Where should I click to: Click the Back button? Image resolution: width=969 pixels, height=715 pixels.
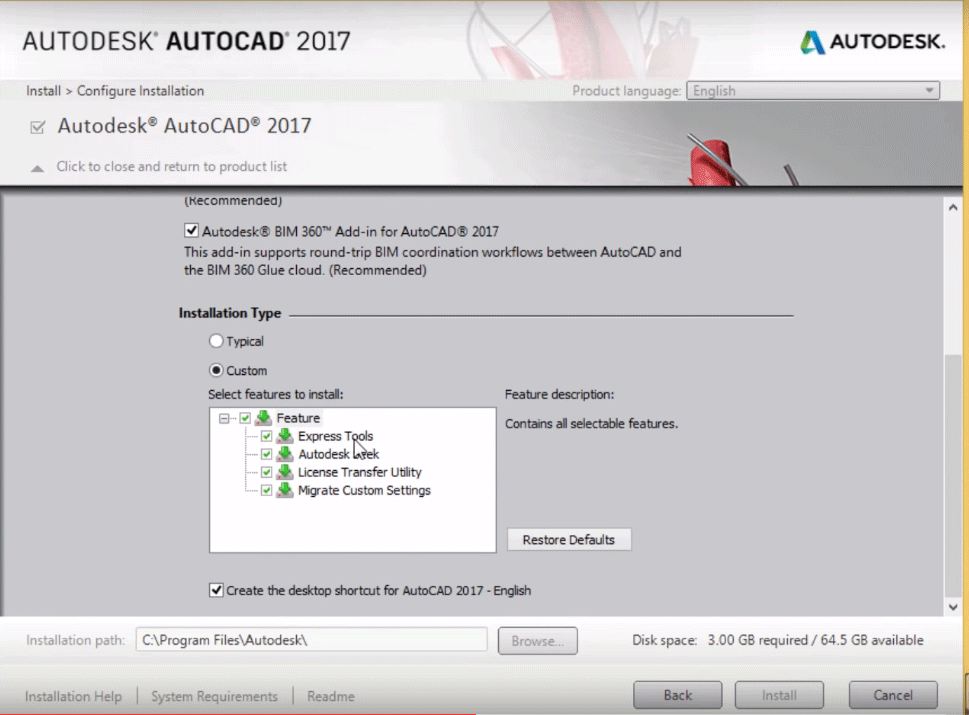click(678, 695)
